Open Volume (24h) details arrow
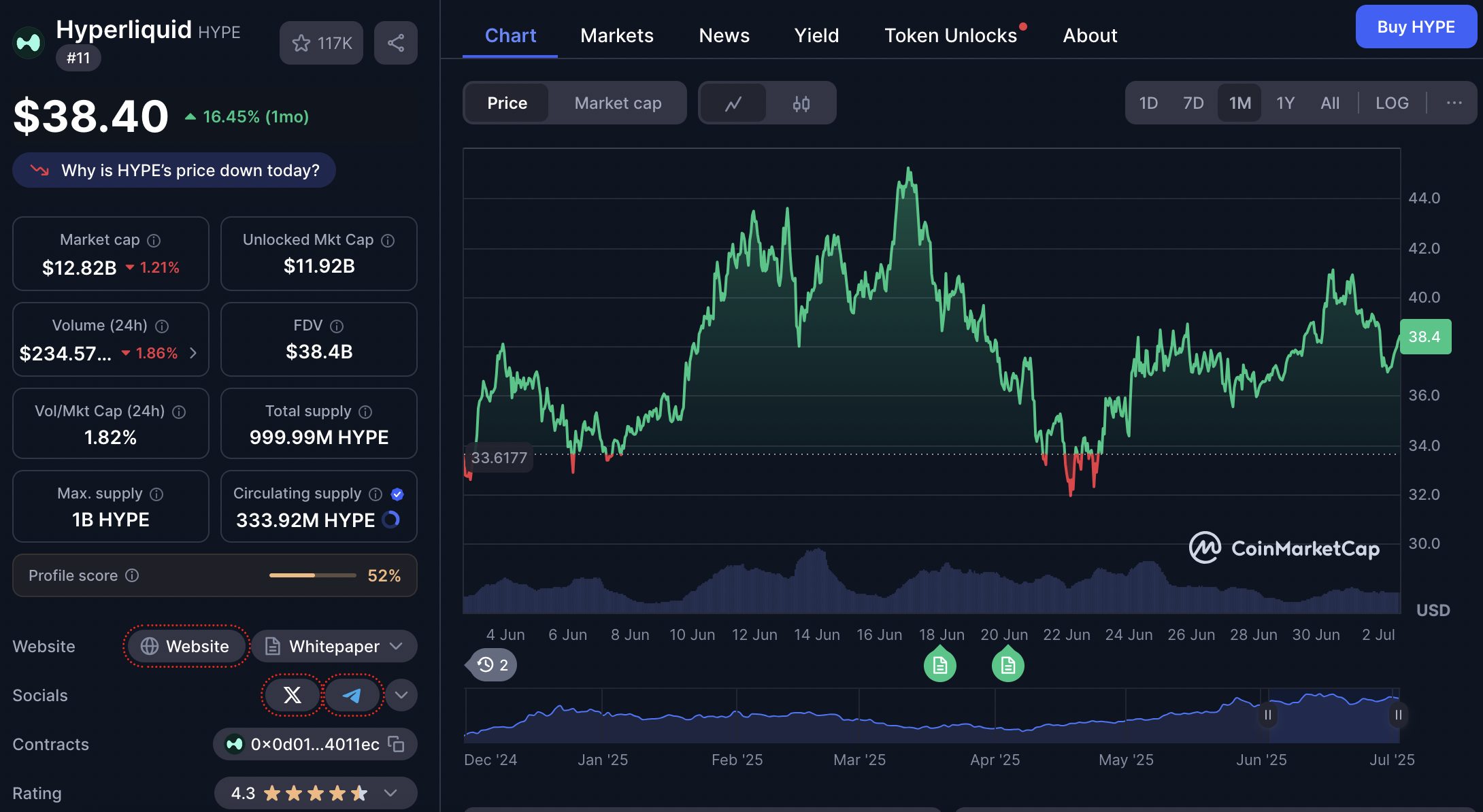The image size is (1483, 812). (x=193, y=353)
